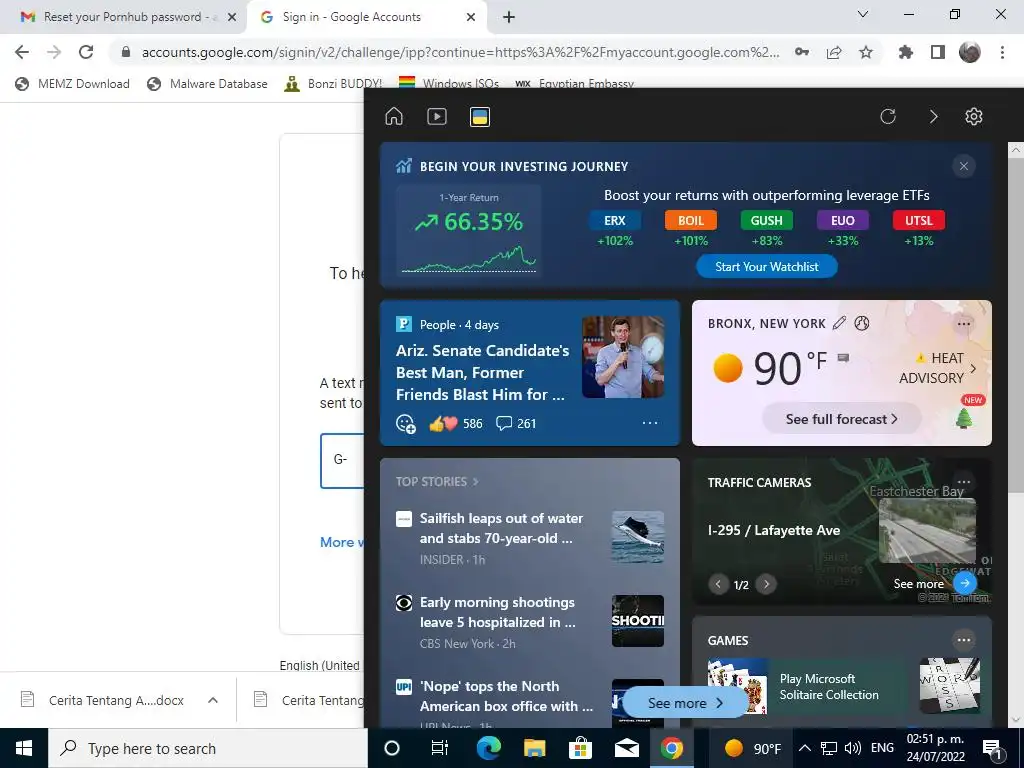Open the widgets home icon
The height and width of the screenshot is (768, 1024).
pyautogui.click(x=394, y=116)
